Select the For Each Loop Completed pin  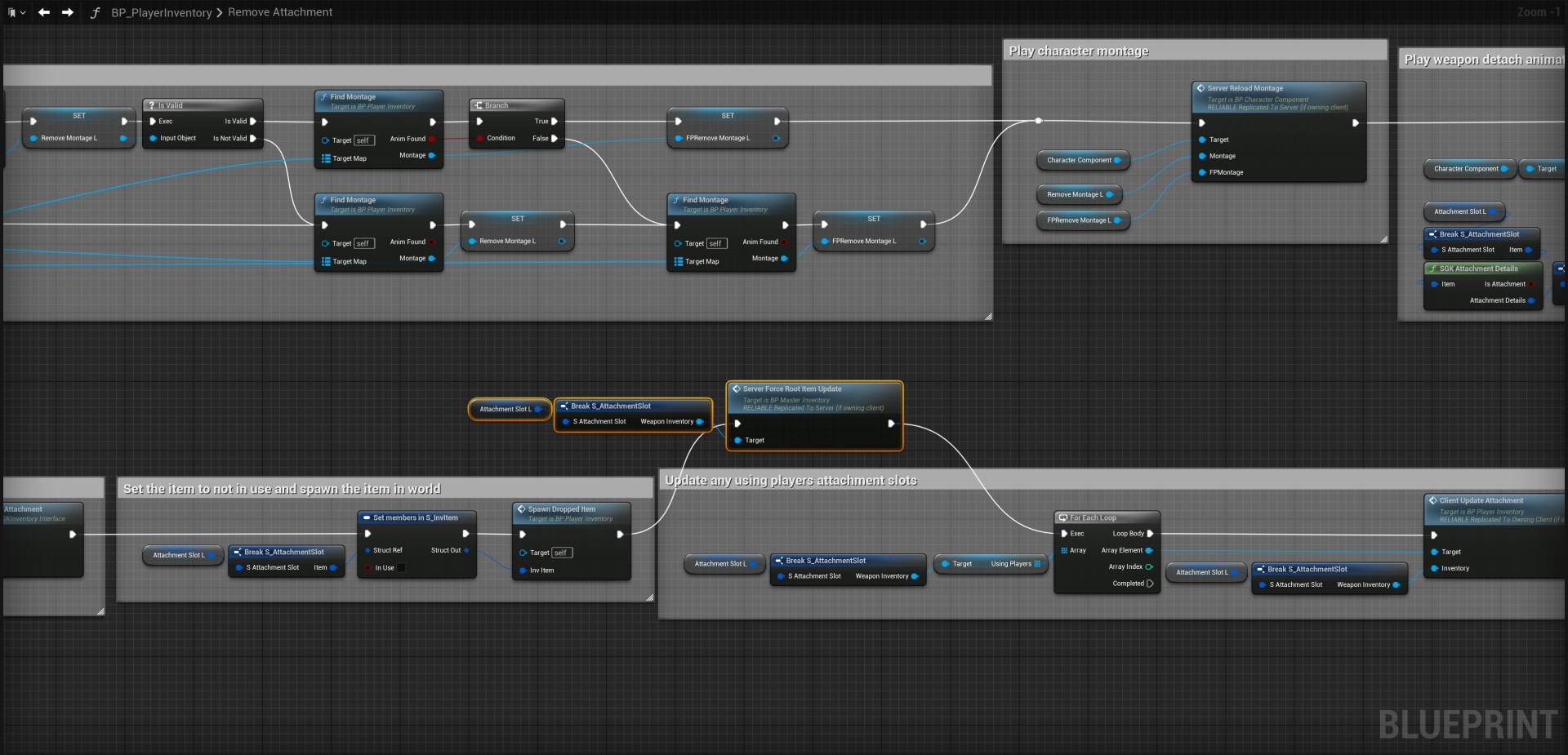[x=1150, y=584]
